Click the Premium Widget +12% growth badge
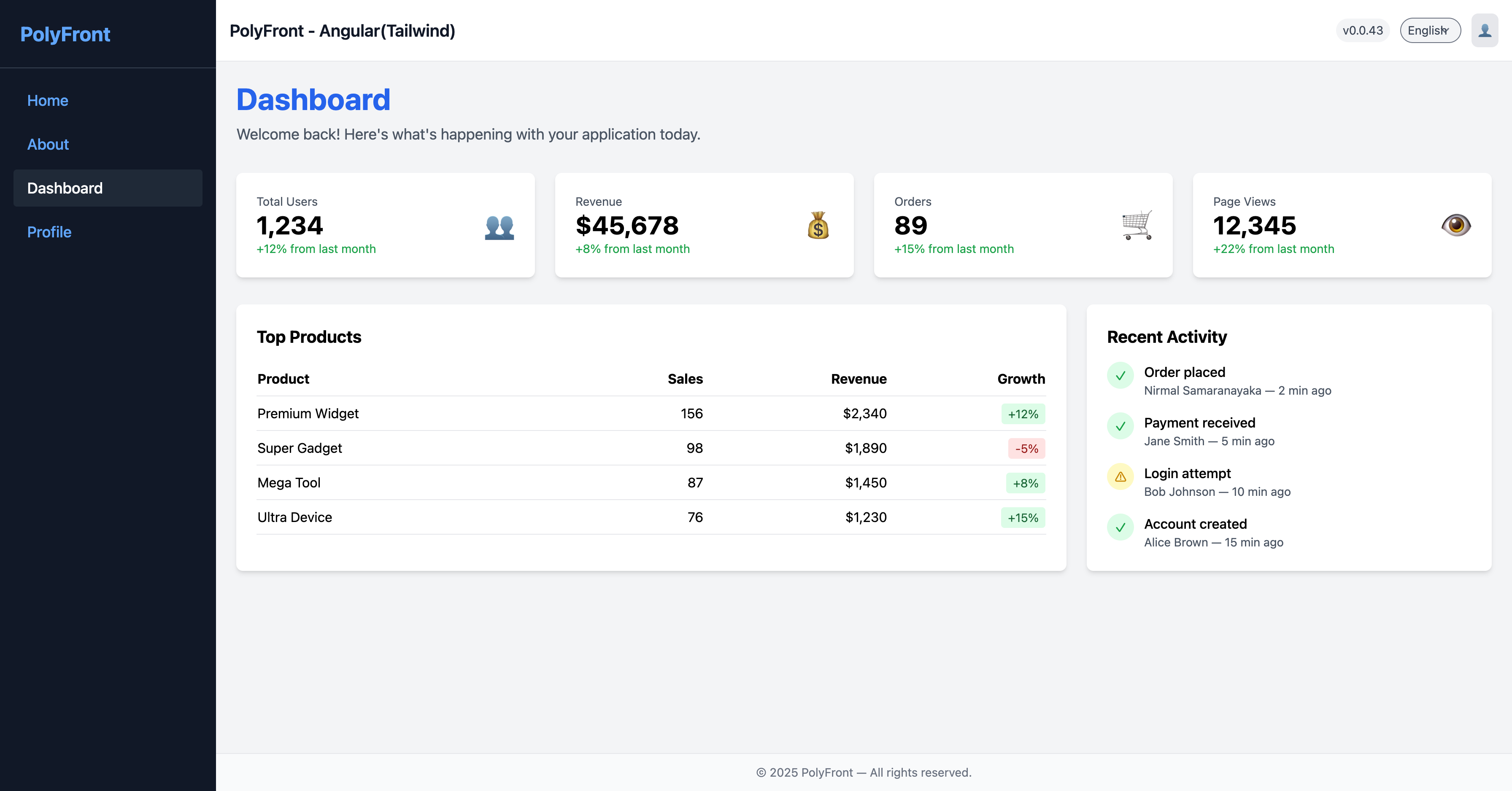Image resolution: width=1512 pixels, height=791 pixels. coord(1023,414)
